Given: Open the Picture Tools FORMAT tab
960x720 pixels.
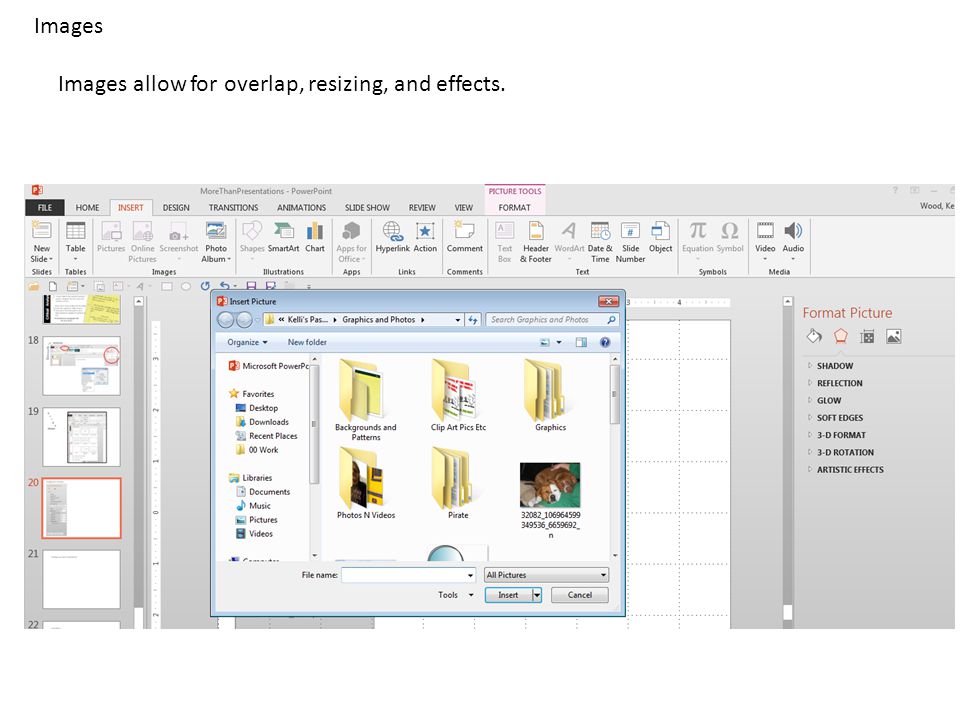Looking at the screenshot, I should [x=514, y=208].
